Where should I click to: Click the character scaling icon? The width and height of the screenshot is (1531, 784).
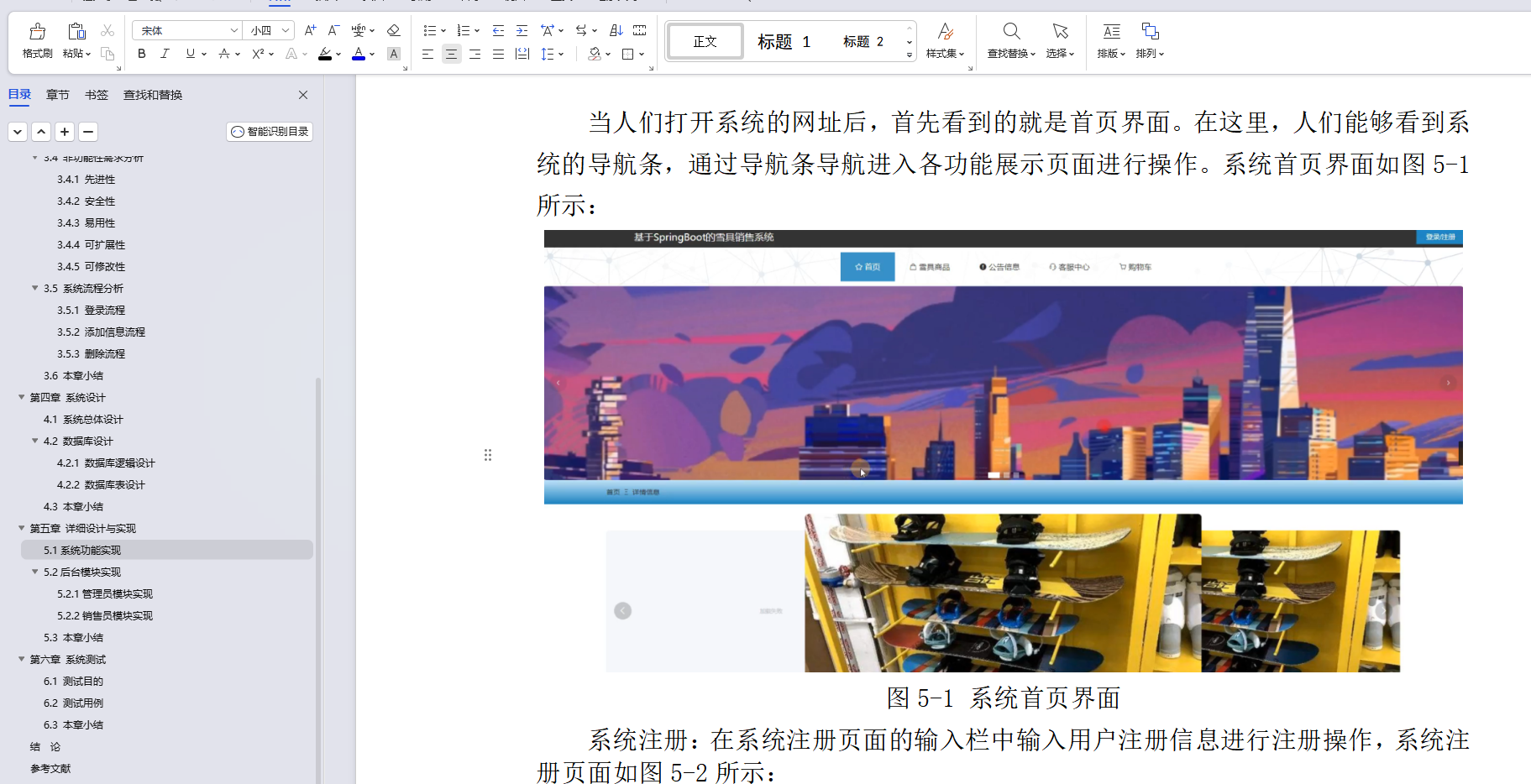click(548, 30)
